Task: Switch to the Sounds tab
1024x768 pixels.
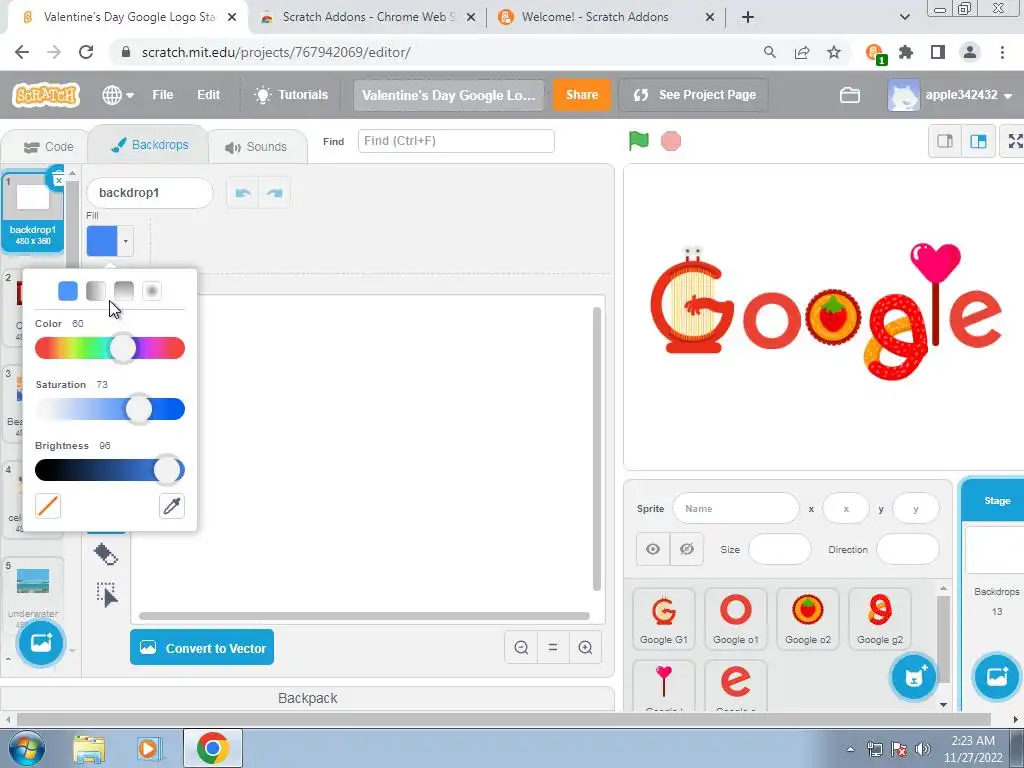Action: (x=257, y=147)
